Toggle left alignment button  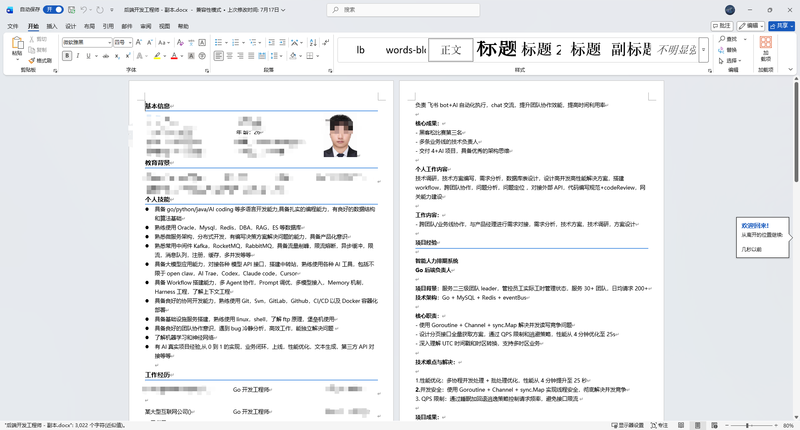pos(218,56)
